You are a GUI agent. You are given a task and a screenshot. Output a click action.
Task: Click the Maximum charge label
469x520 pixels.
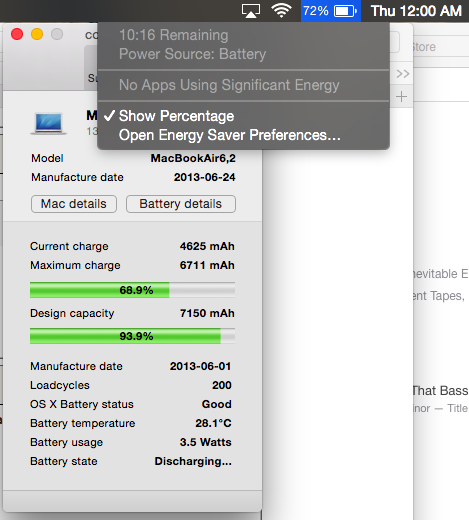[x=75, y=265]
